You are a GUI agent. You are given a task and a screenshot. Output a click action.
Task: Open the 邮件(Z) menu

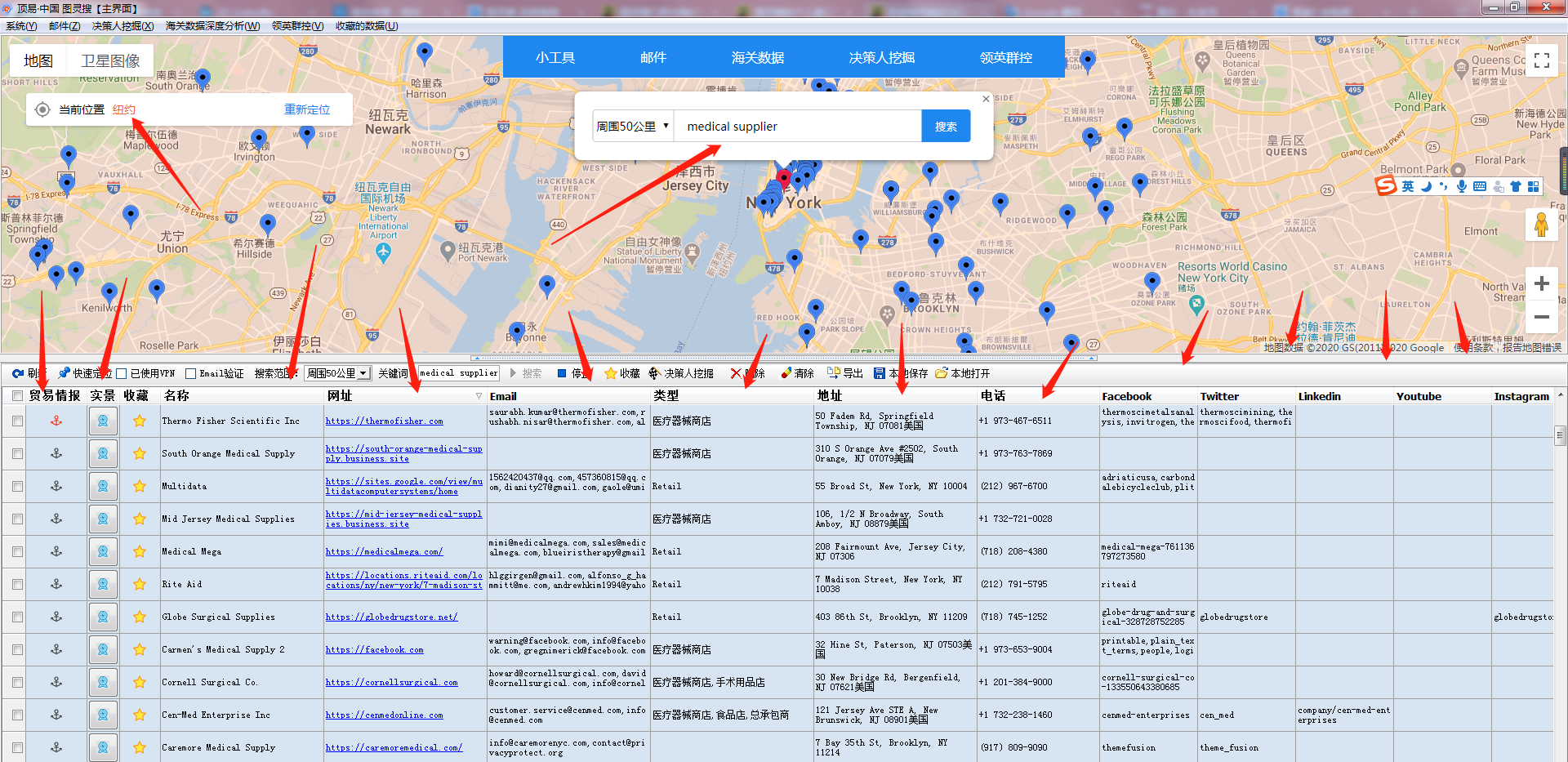[65, 26]
